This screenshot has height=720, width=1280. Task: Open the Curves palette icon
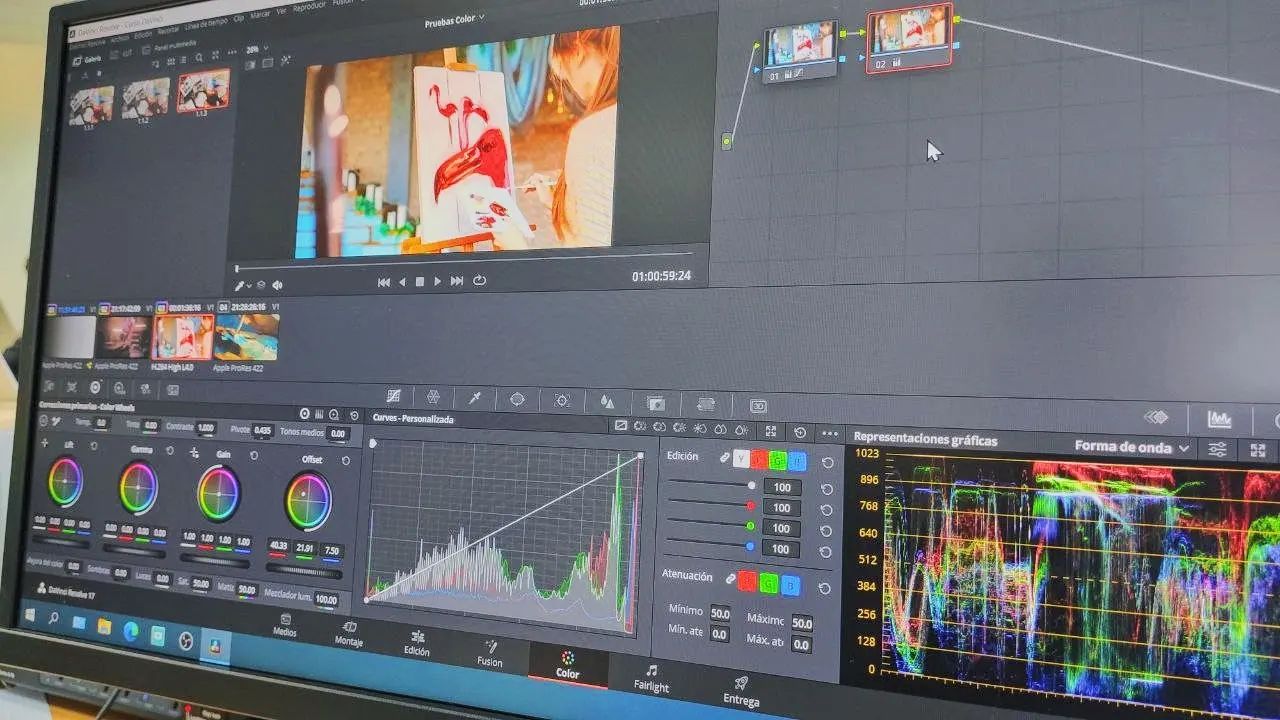pyautogui.click(x=394, y=395)
